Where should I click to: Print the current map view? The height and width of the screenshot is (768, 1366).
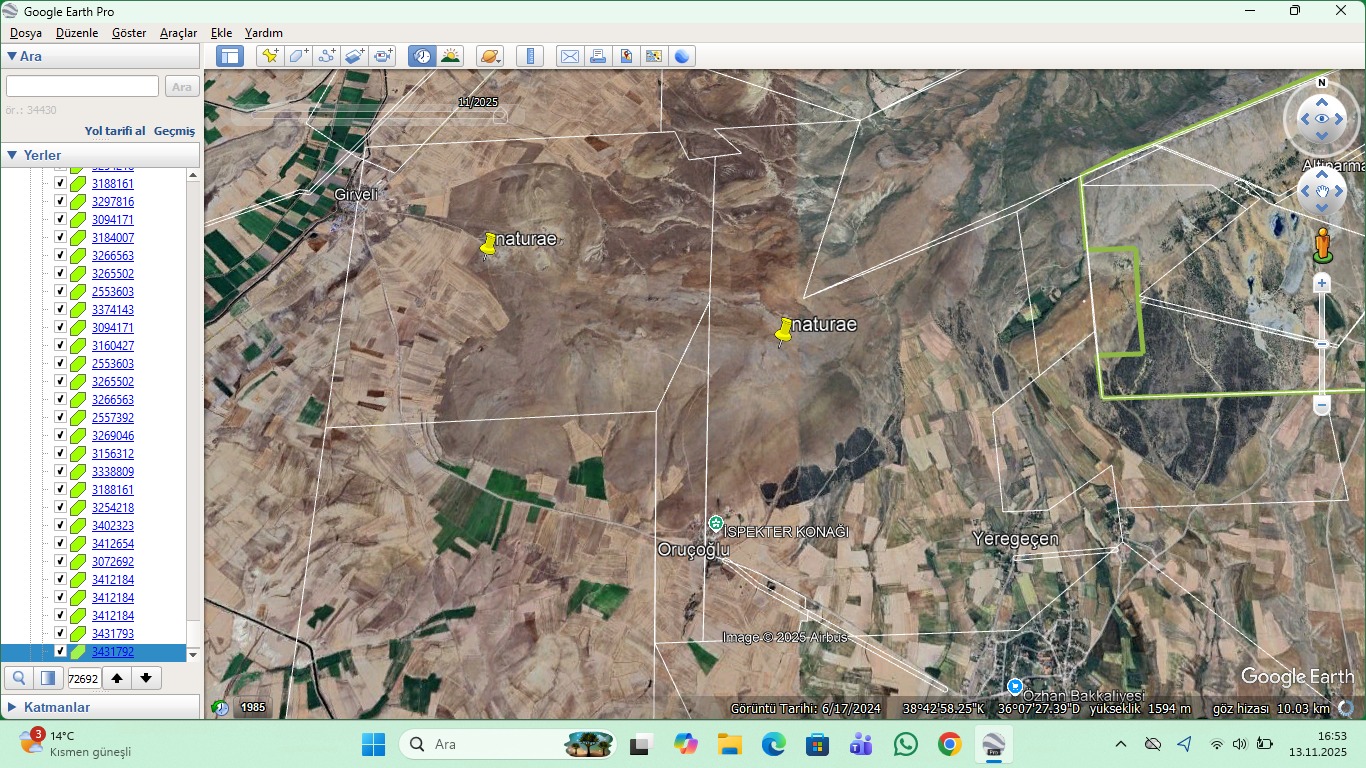598,56
